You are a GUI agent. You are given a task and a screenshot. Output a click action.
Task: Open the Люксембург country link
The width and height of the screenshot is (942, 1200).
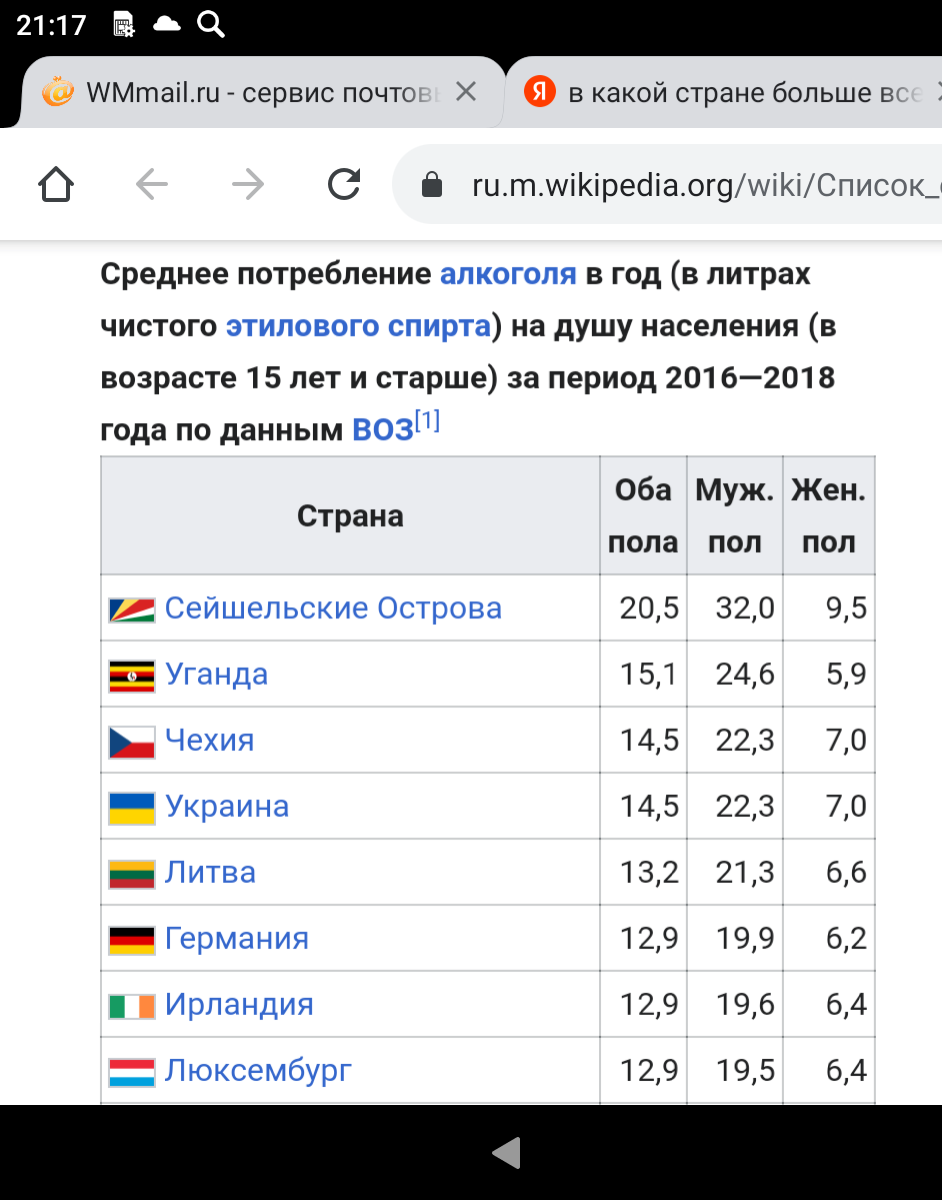(x=258, y=1070)
